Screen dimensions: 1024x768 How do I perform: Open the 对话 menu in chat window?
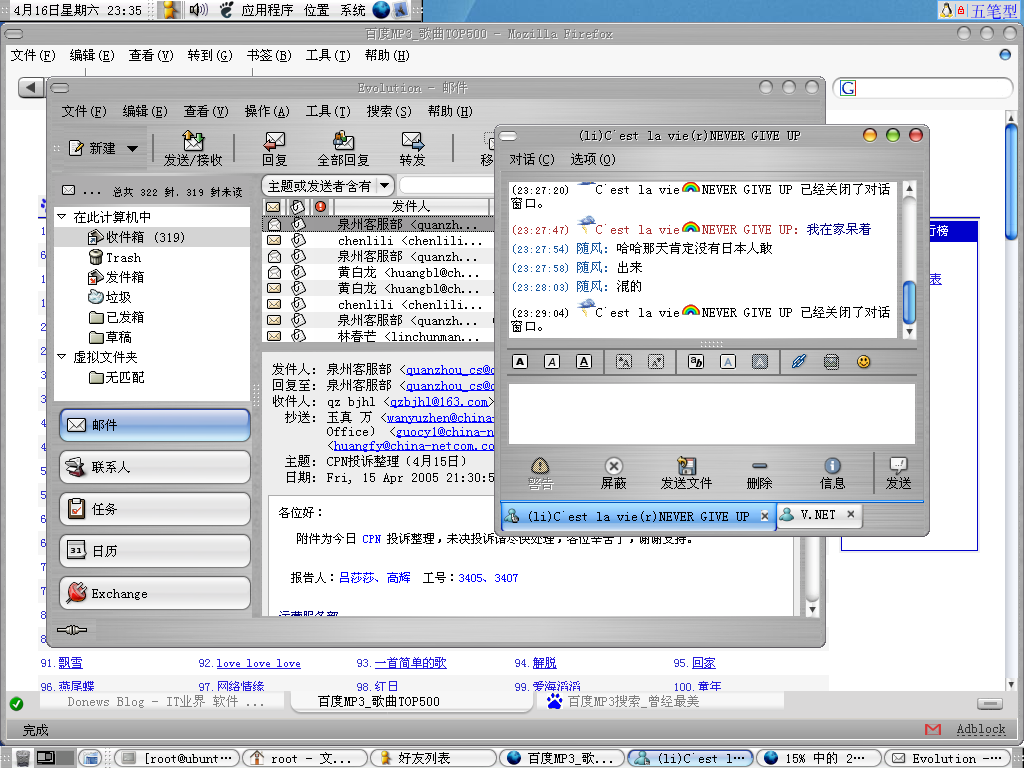point(532,159)
